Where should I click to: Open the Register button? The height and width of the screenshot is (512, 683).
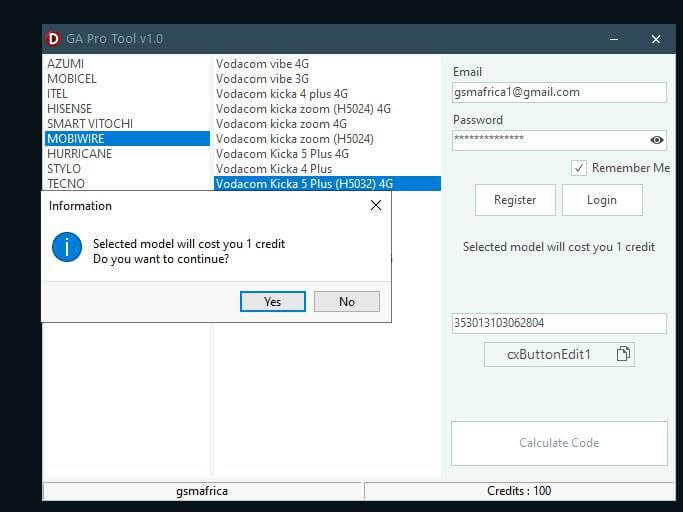click(x=515, y=200)
